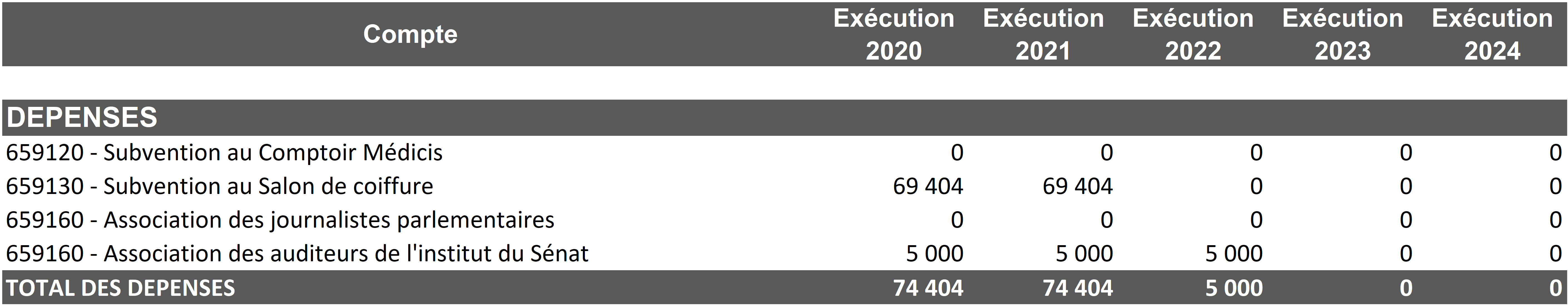The width and height of the screenshot is (1568, 305).
Task: Click the Comptoir Médicis 2024 value
Action: point(1555,152)
